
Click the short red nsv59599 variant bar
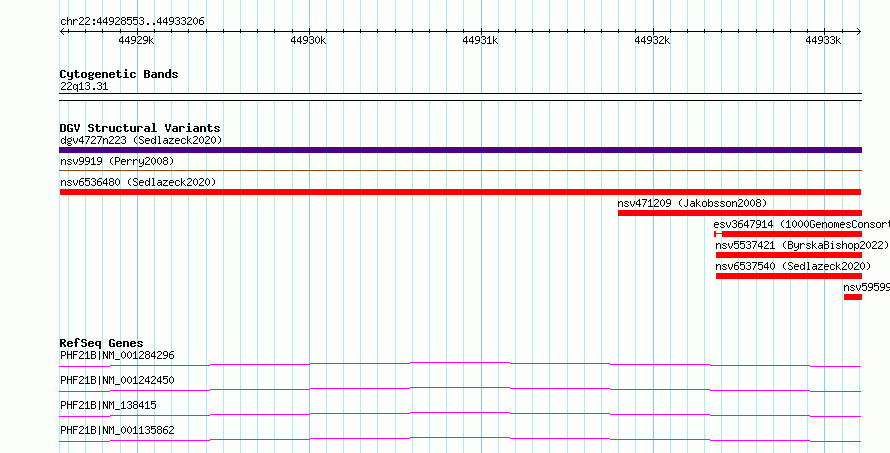853,297
